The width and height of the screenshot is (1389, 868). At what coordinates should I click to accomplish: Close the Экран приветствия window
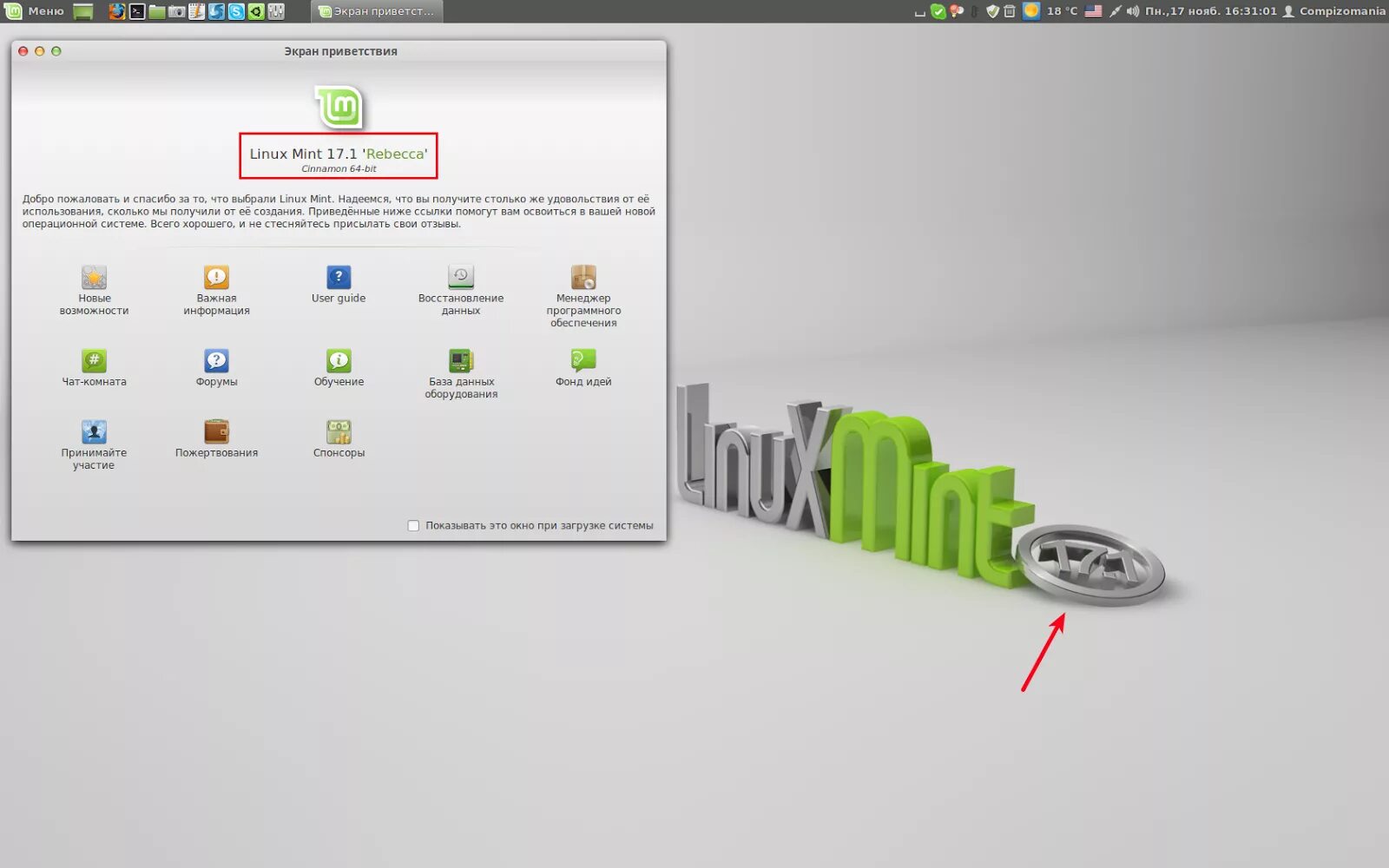click(x=23, y=51)
